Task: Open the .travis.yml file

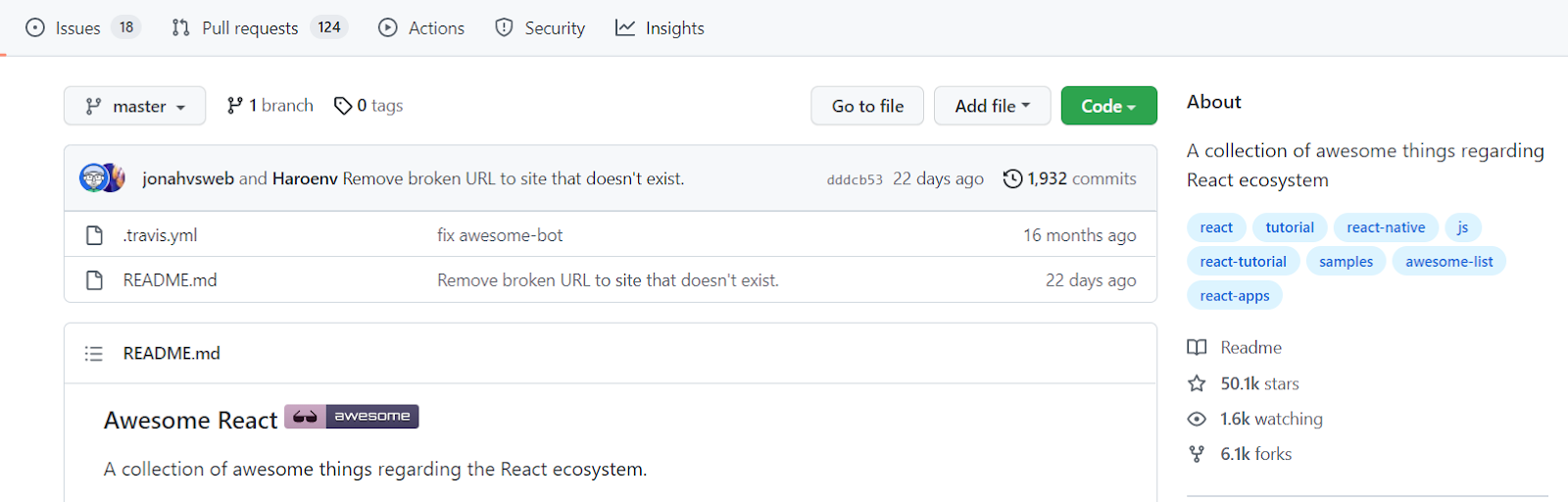Action: tap(160, 235)
